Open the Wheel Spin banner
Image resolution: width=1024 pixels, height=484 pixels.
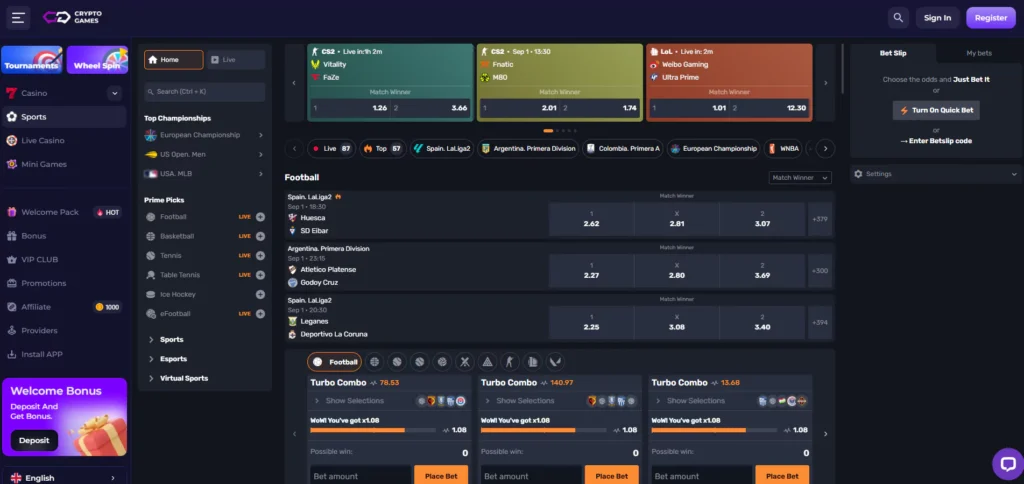point(97,59)
